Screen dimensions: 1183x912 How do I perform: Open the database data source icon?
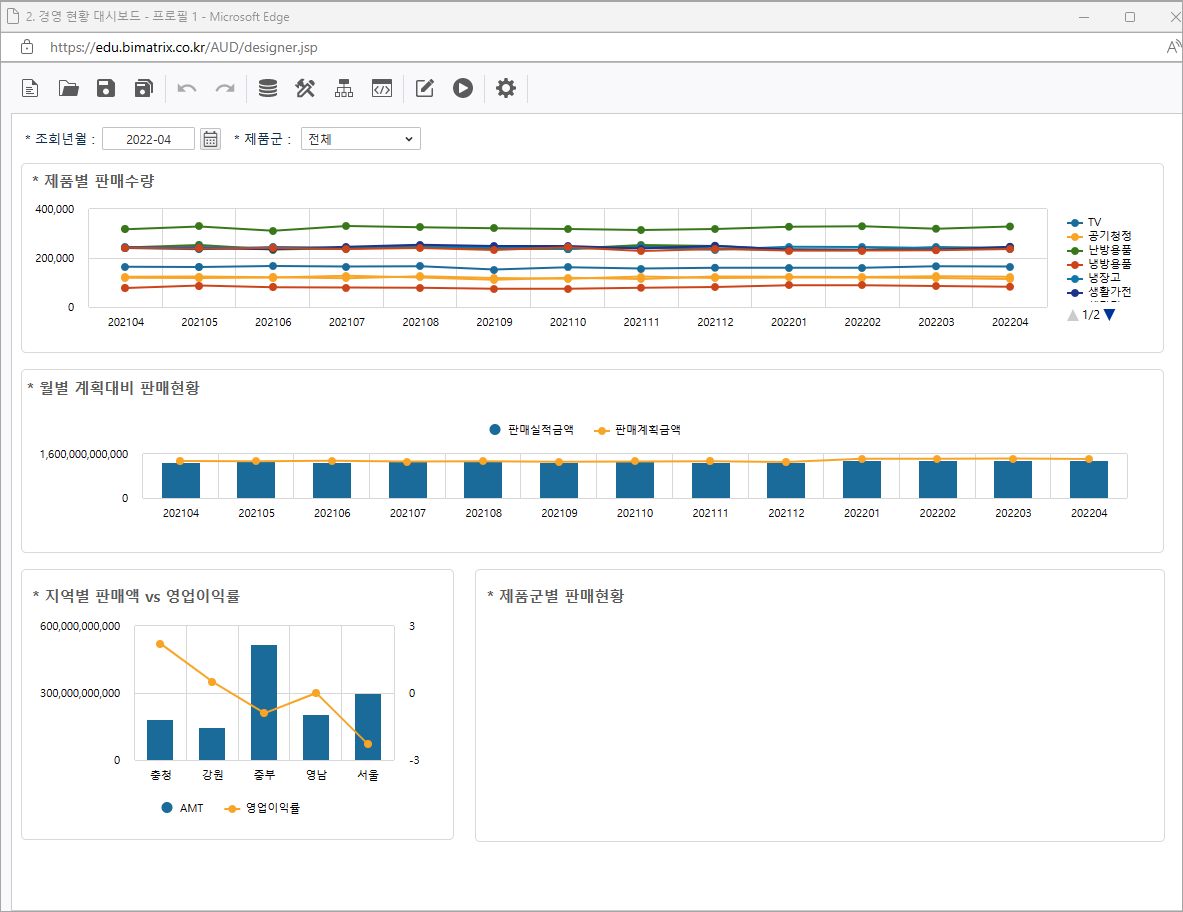coord(267,88)
